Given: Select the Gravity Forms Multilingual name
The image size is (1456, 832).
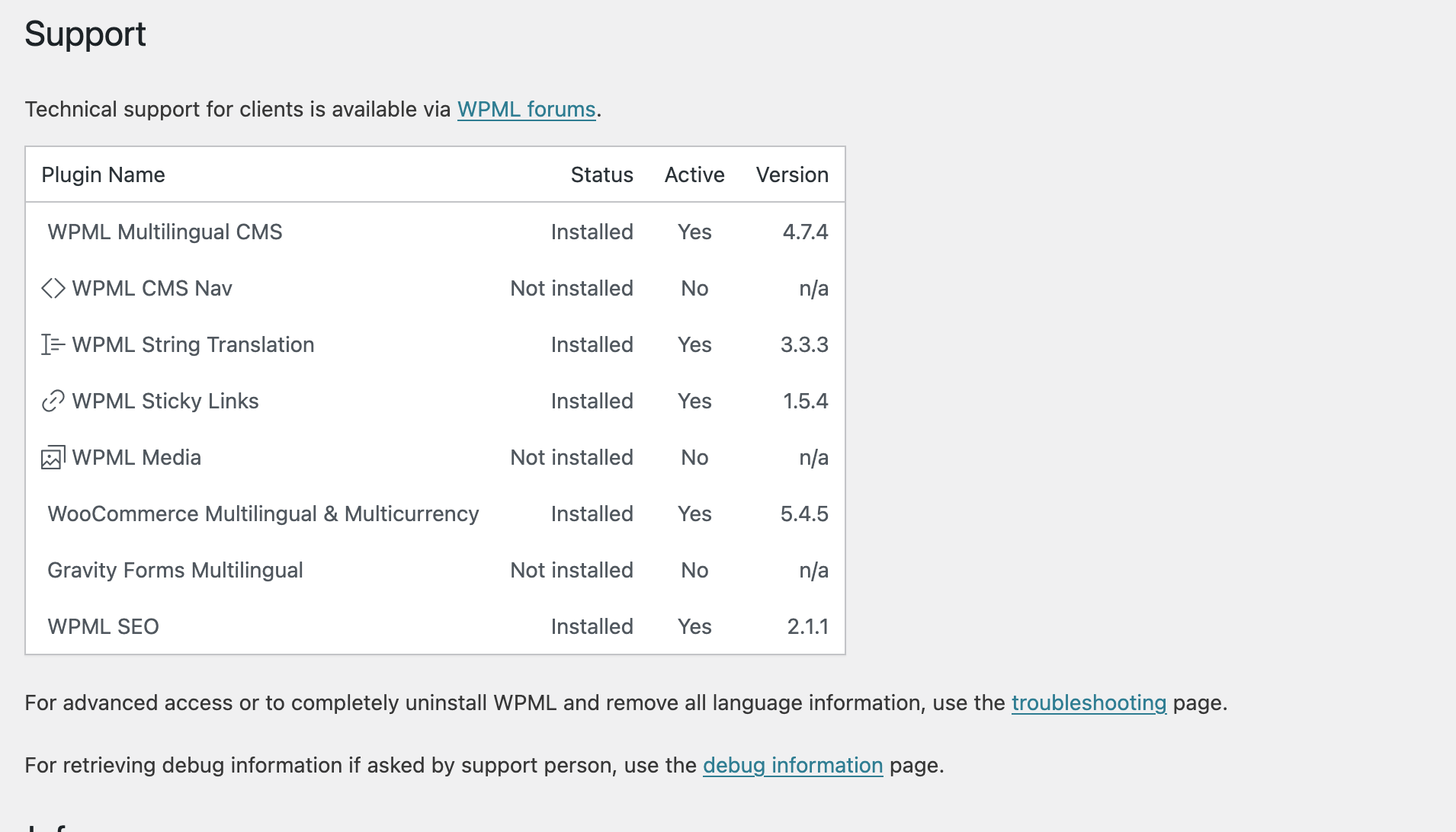Looking at the screenshot, I should tap(175, 570).
